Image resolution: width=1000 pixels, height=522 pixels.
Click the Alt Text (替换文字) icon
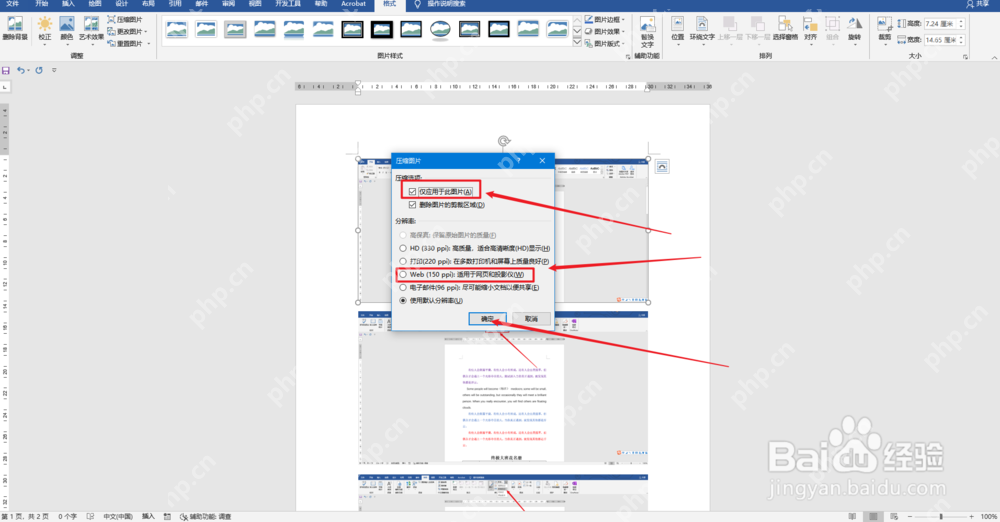pos(647,33)
